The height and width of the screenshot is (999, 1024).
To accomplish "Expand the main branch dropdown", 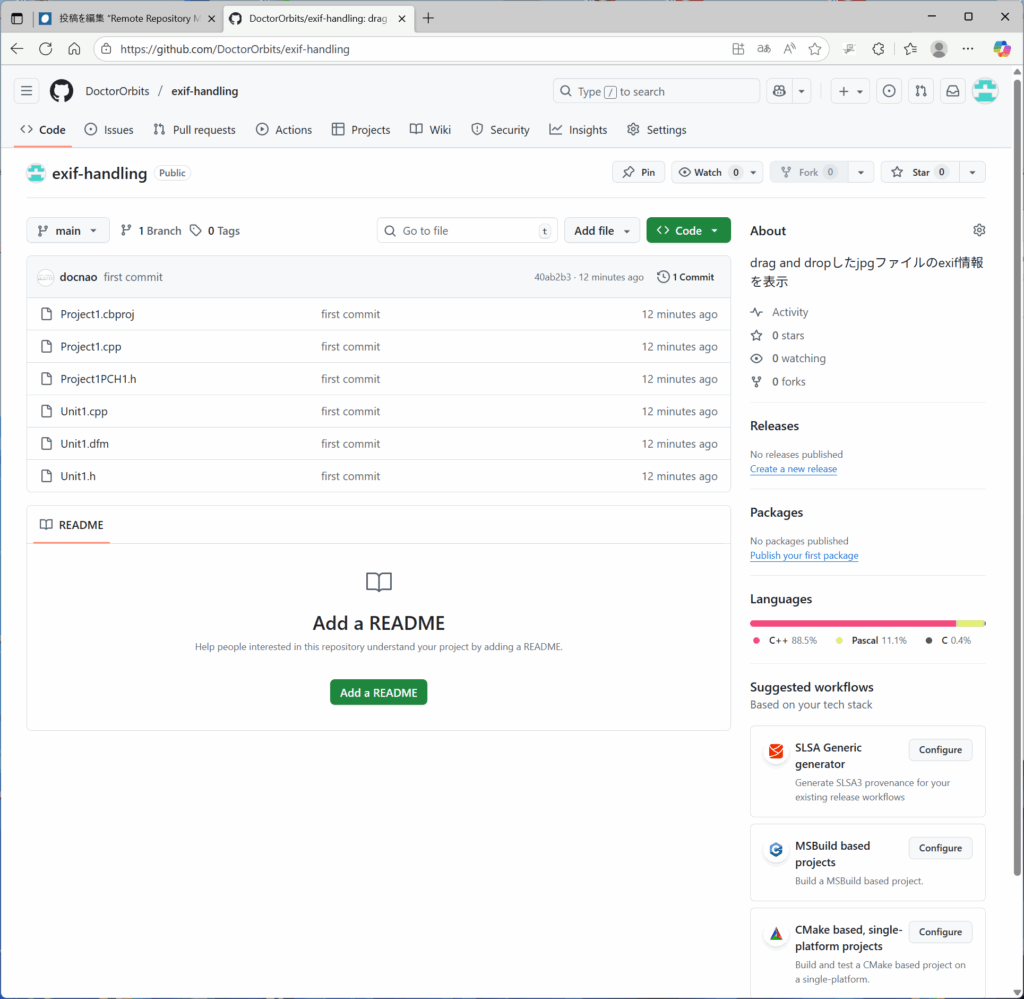I will coord(68,230).
